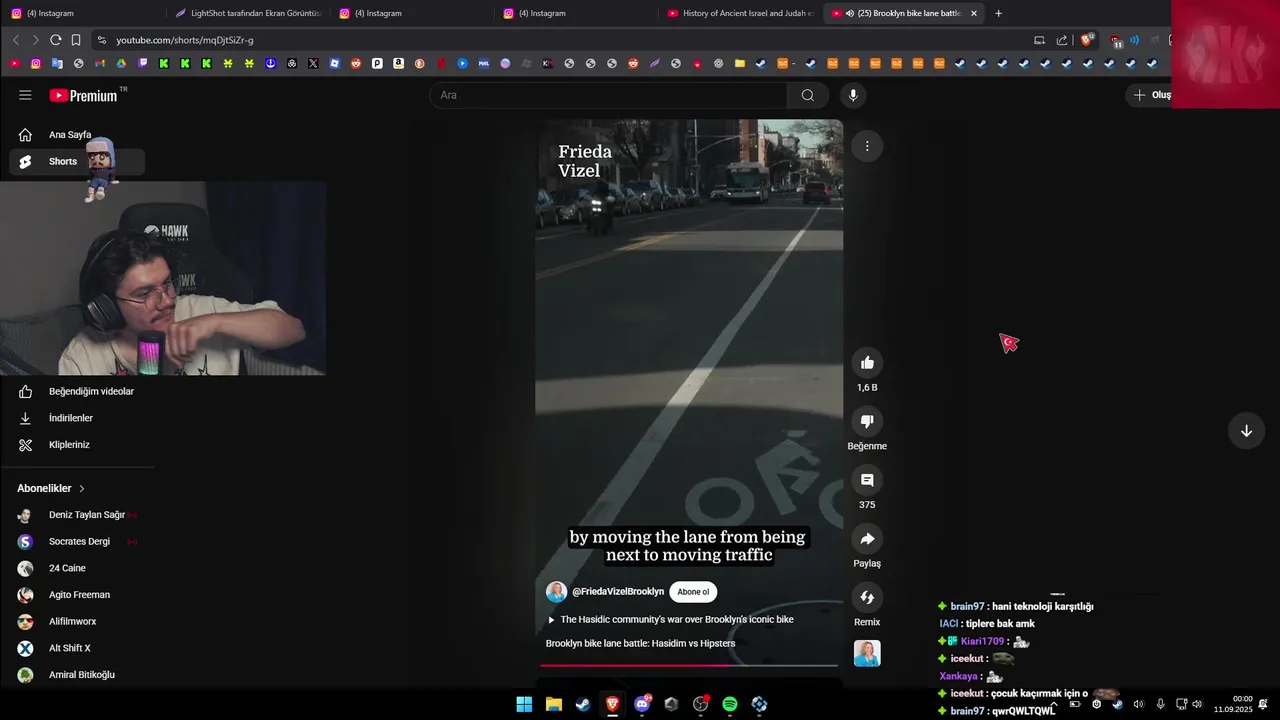Click the FriedaVizelBrooklyn channel avatar

point(556,592)
